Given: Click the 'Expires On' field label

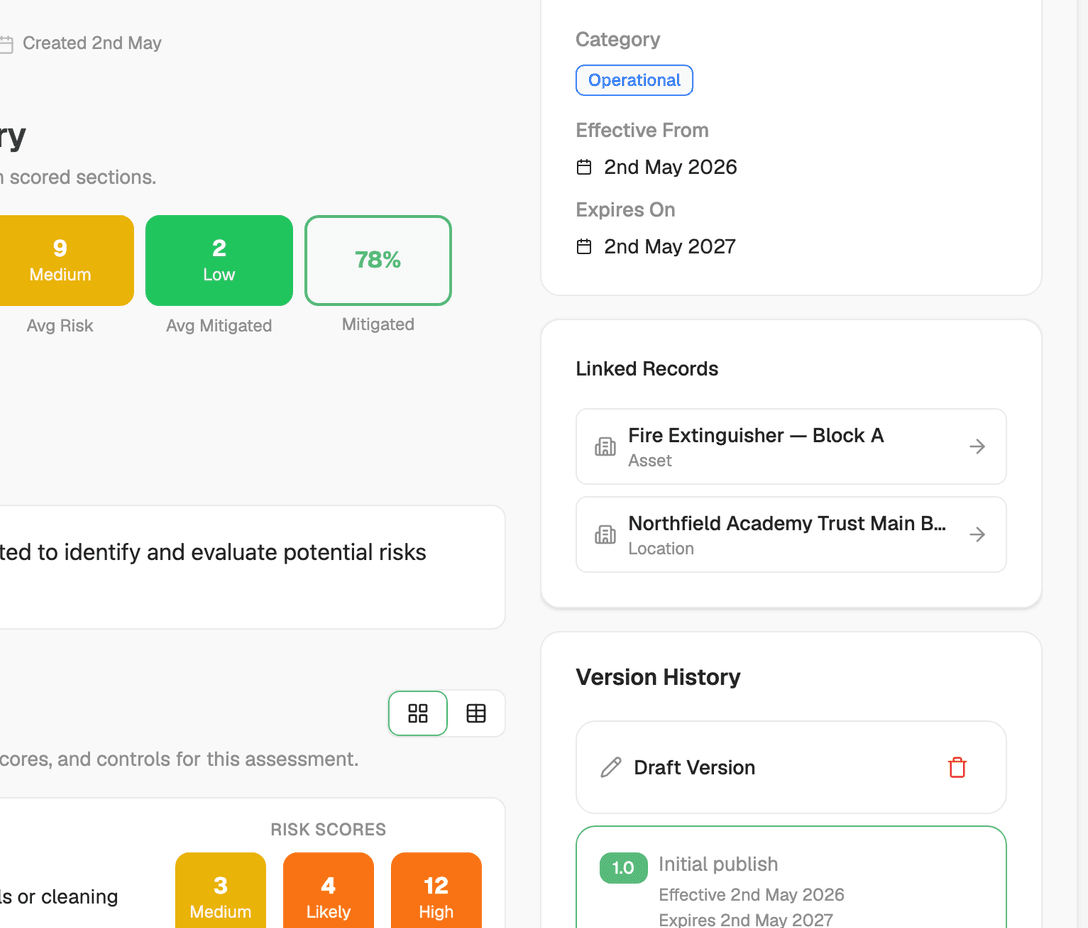Looking at the screenshot, I should point(625,210).
